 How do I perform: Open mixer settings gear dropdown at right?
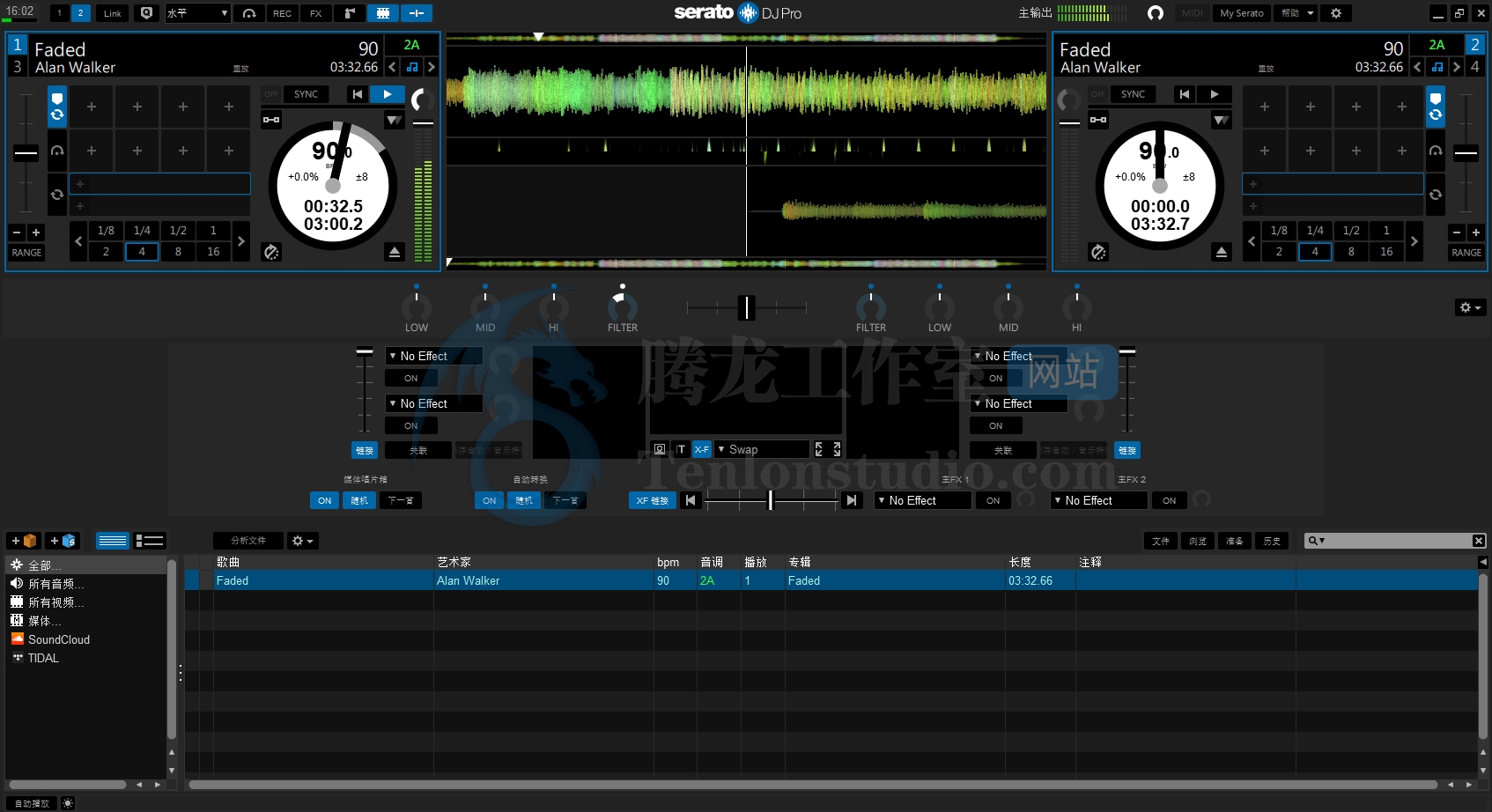click(x=1471, y=307)
